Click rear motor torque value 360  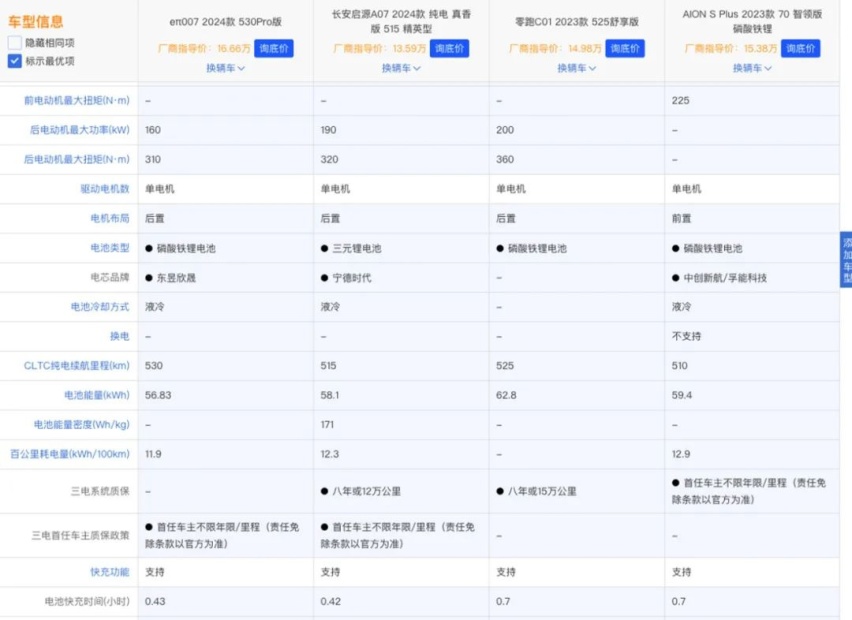pos(505,159)
